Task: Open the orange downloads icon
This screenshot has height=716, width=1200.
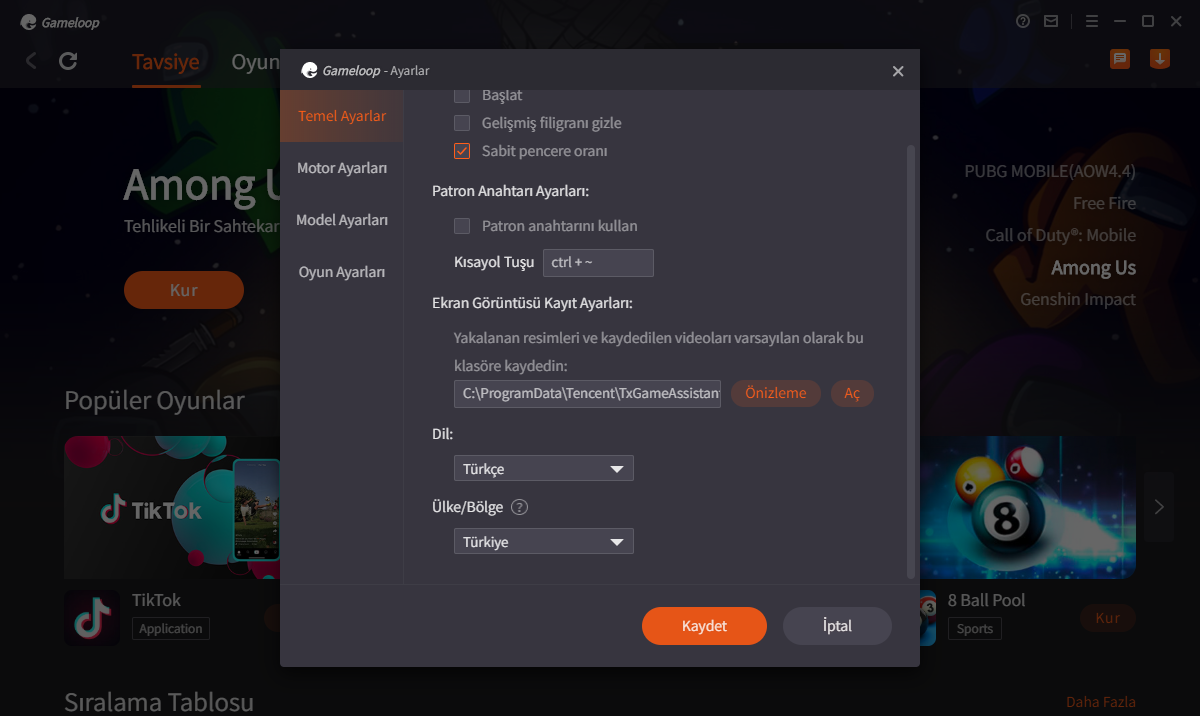Action: click(1160, 59)
